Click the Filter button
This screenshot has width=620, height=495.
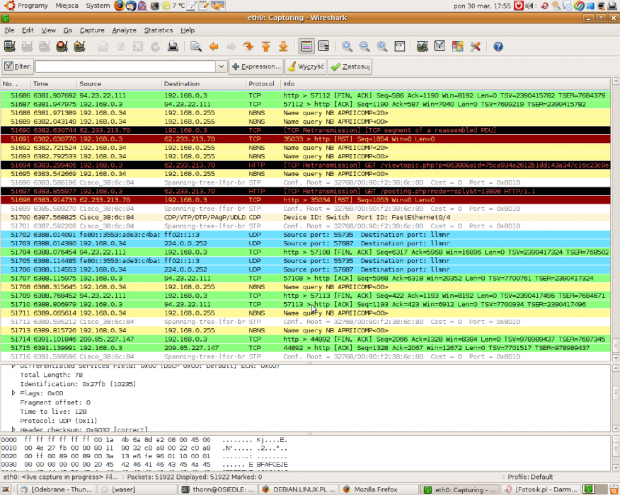tap(17, 66)
